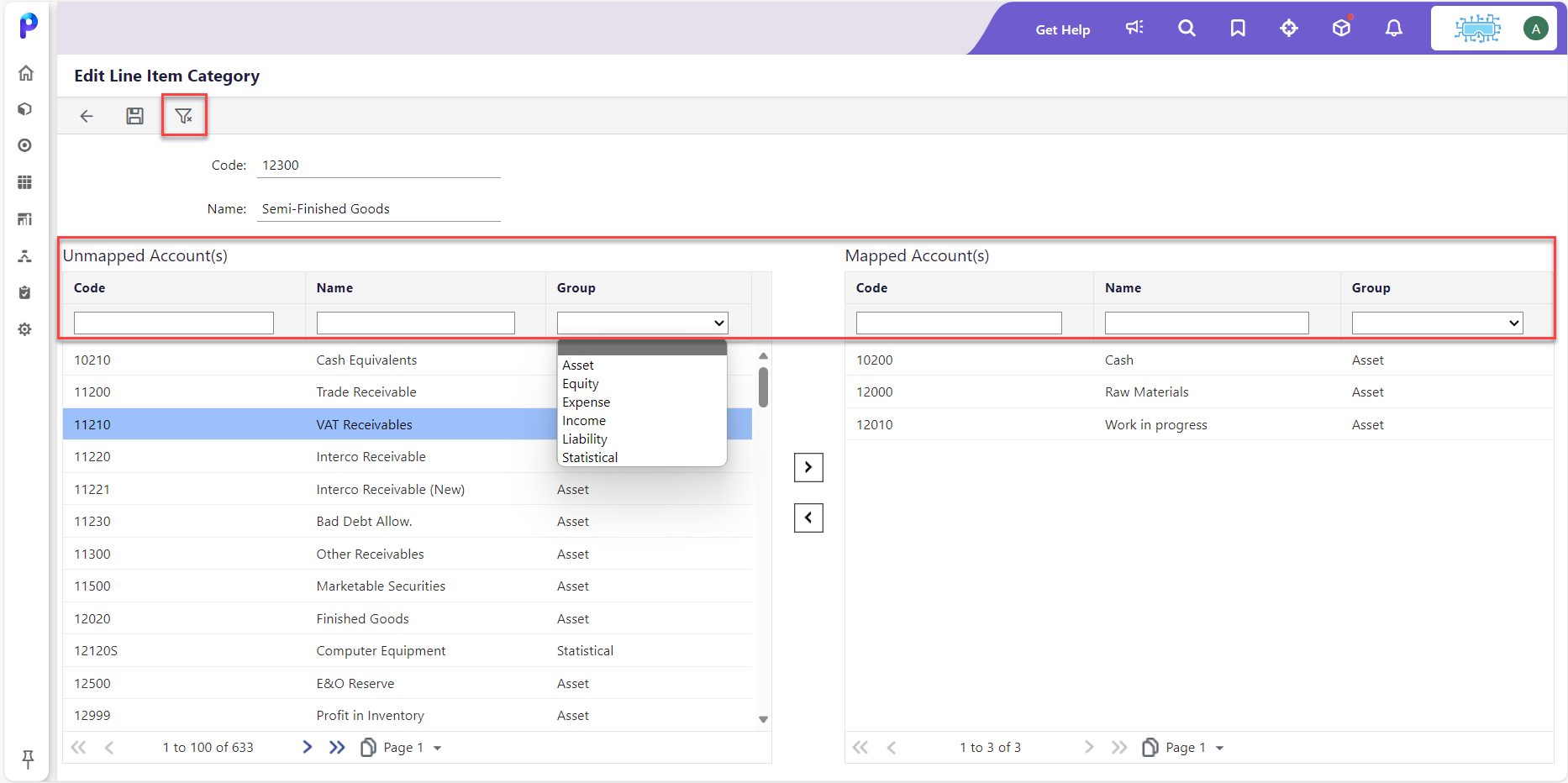The height and width of the screenshot is (783, 1568).
Task: Open the search magnifier in header
Action: (1187, 28)
